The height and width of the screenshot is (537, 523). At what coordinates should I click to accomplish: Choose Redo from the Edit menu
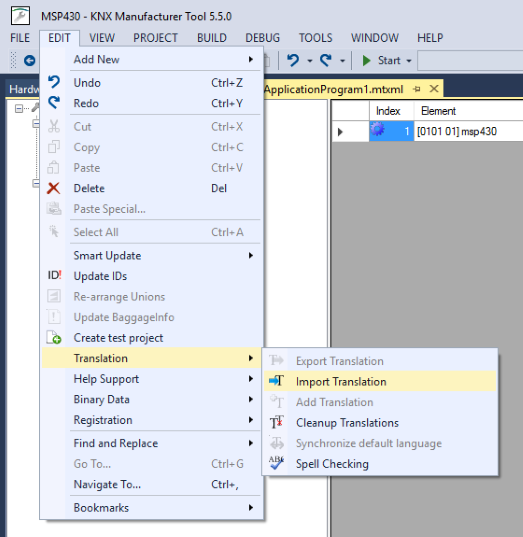pyautogui.click(x=151, y=103)
